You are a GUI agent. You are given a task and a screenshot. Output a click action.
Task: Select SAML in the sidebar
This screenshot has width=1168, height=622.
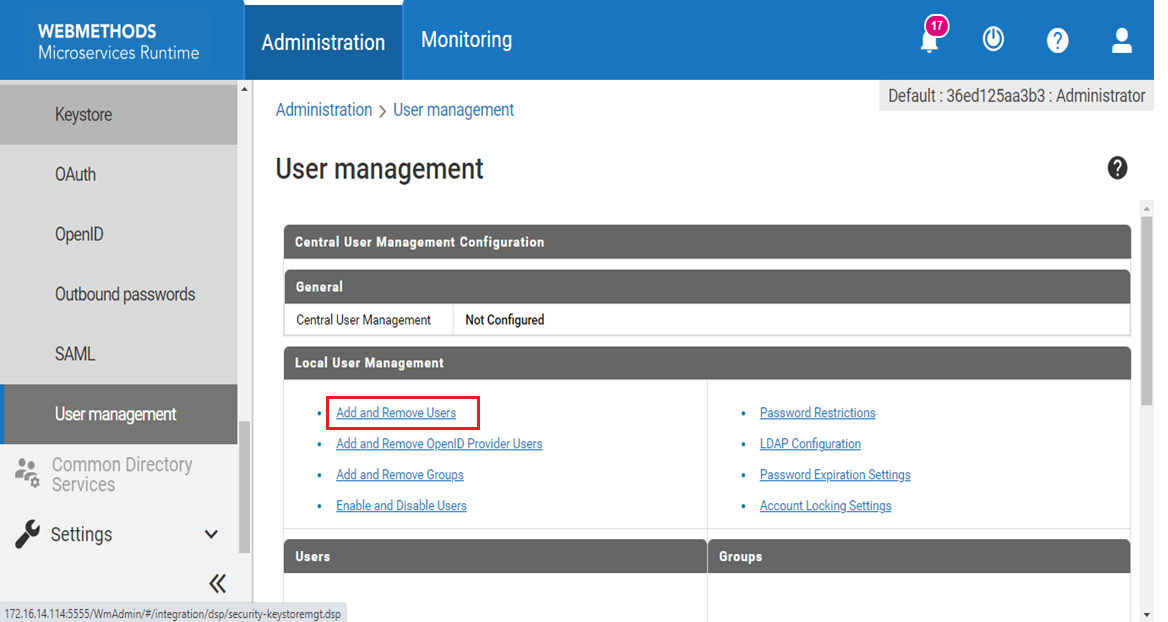[x=75, y=354]
